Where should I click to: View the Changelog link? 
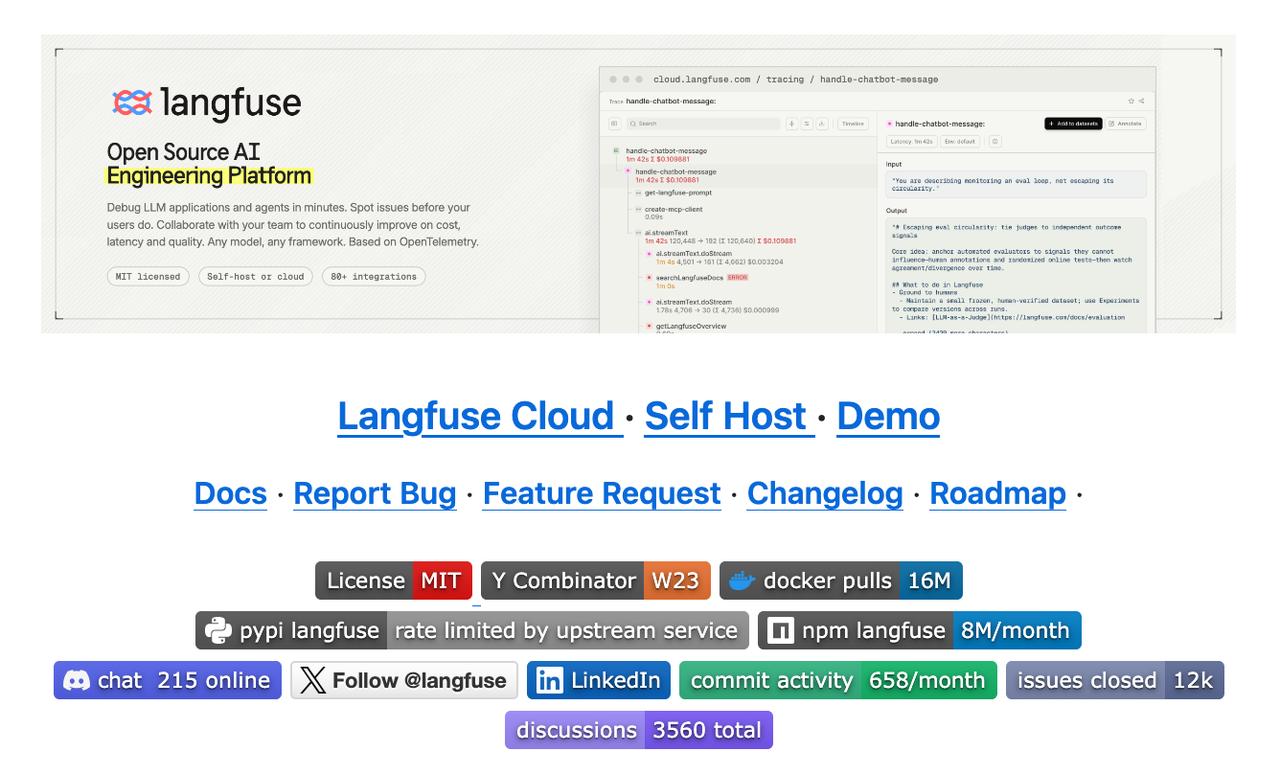[x=825, y=493]
